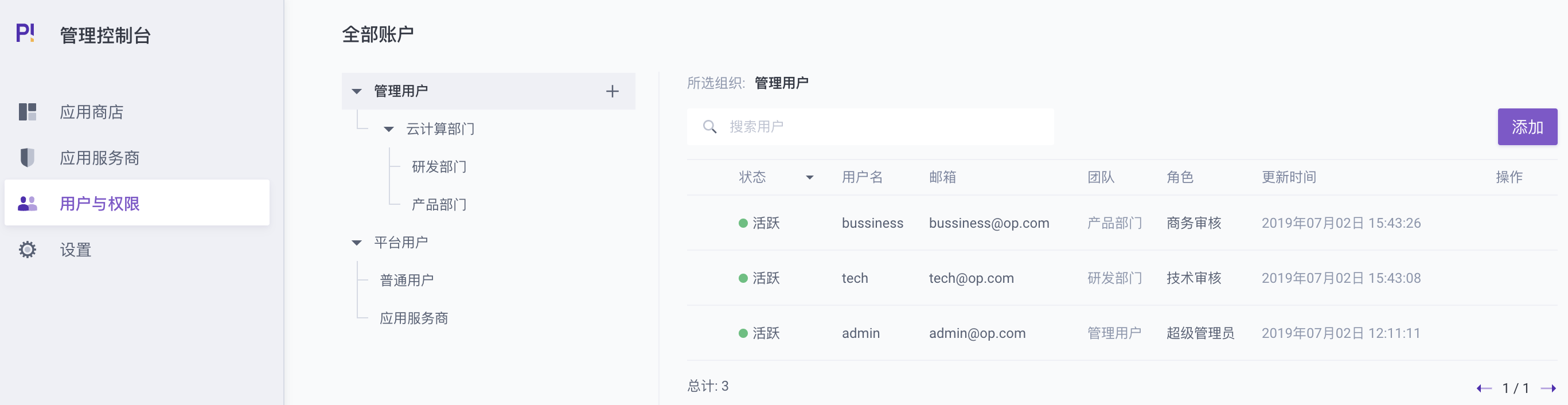This screenshot has width=1568, height=405.
Task: Click the plus icon beside 管理用户
Action: [x=613, y=91]
